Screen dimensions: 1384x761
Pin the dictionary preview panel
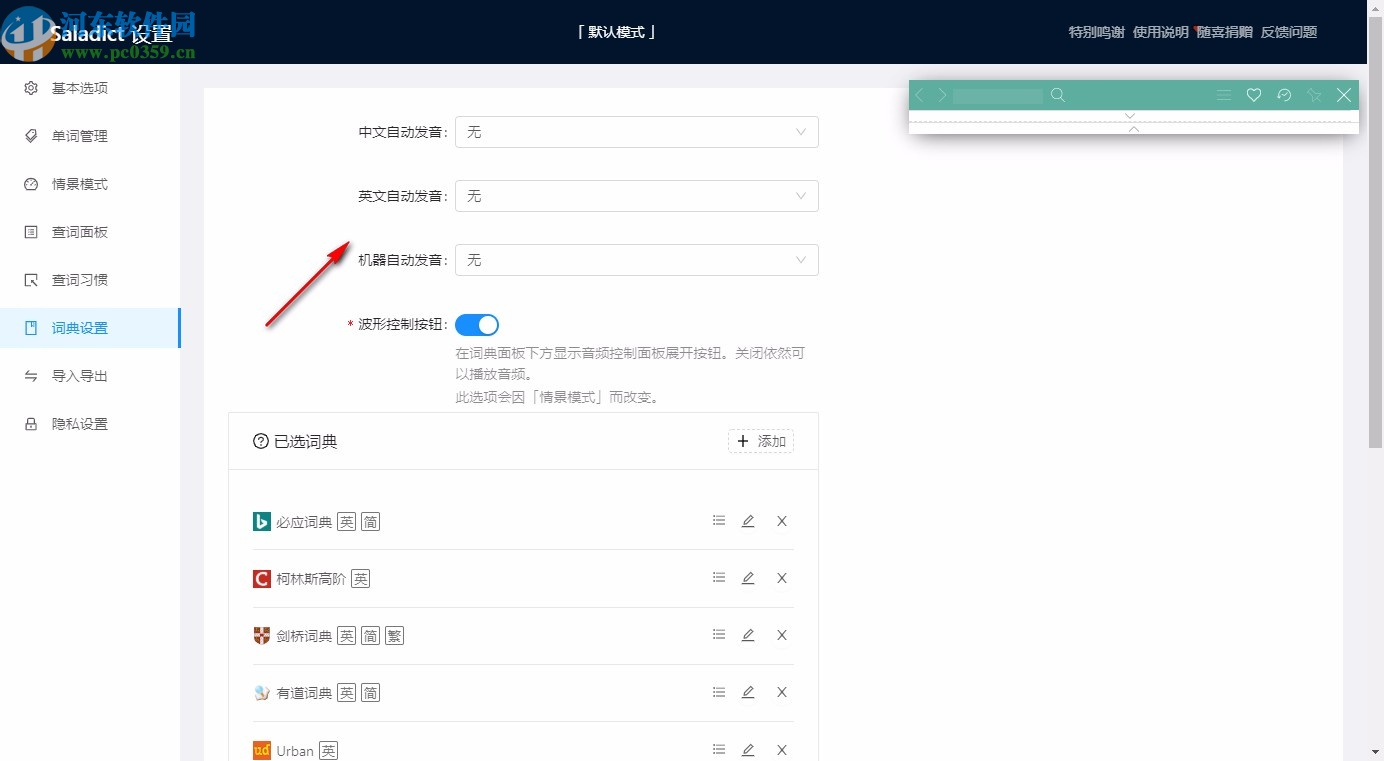1314,95
